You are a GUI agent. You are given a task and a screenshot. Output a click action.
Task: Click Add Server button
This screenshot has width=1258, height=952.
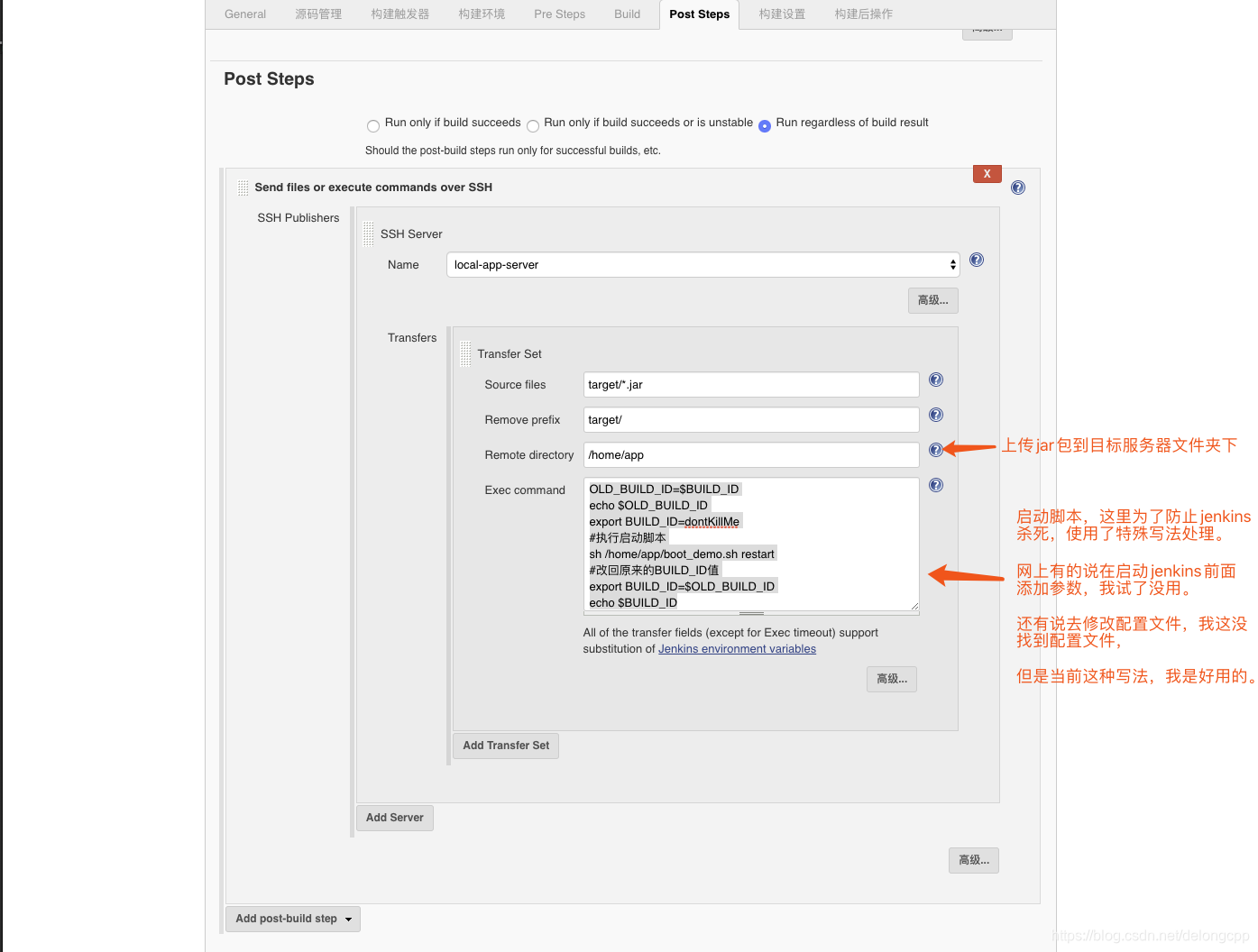[394, 818]
